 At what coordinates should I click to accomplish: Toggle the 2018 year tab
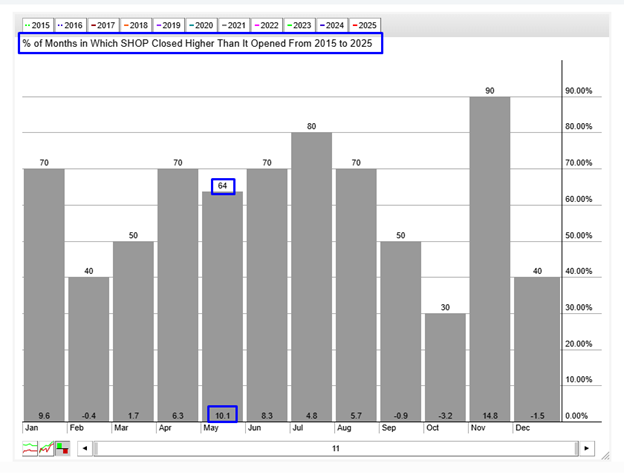(136, 25)
